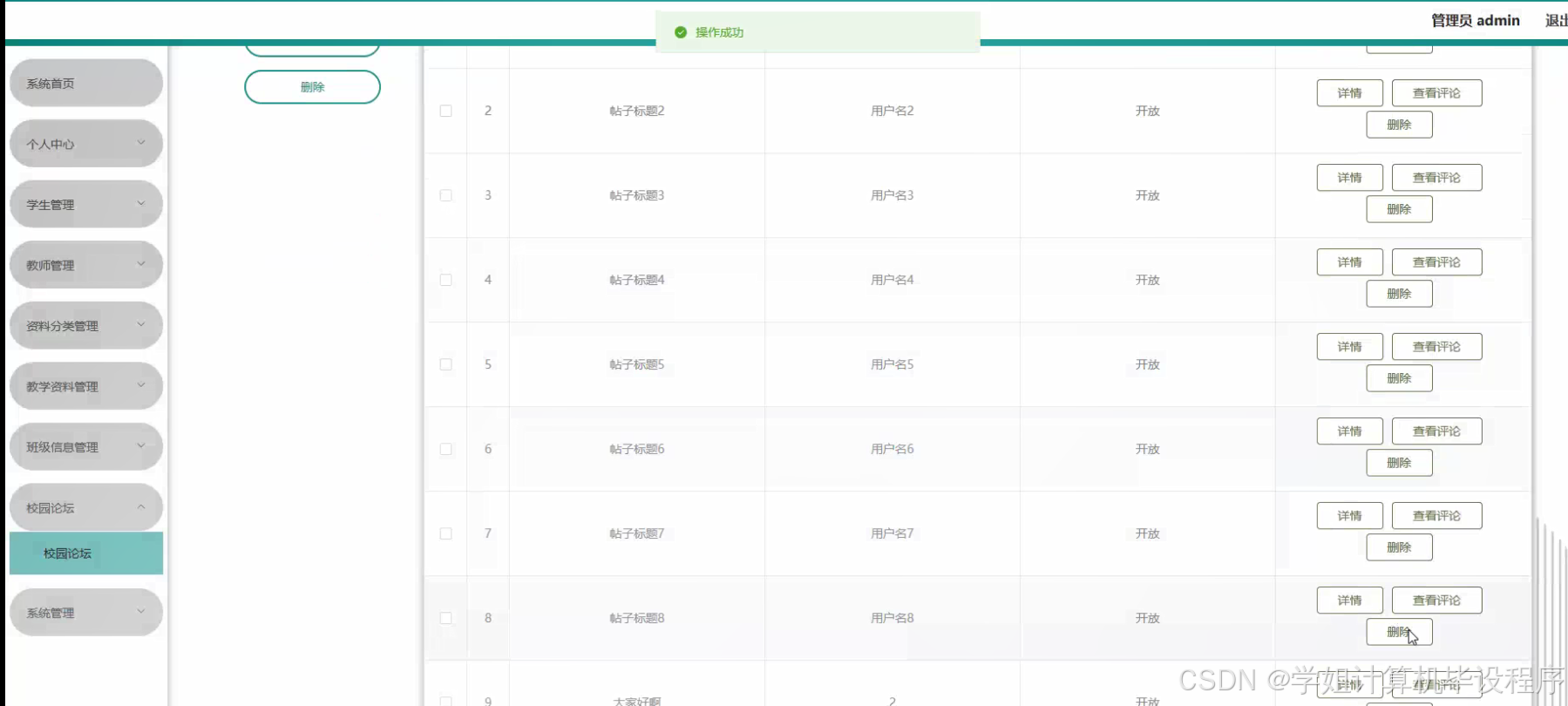View comments (查看评论) for 帖子标题2

coord(1436,93)
